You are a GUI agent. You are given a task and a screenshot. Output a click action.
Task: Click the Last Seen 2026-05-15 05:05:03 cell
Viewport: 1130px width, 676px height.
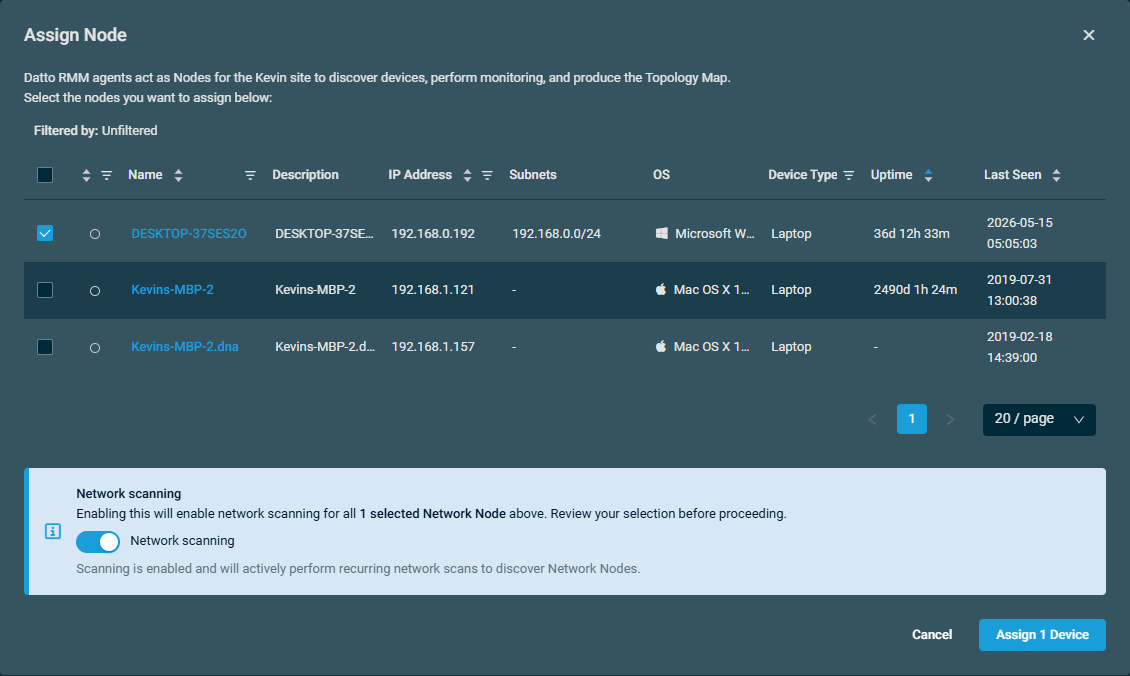point(1020,233)
